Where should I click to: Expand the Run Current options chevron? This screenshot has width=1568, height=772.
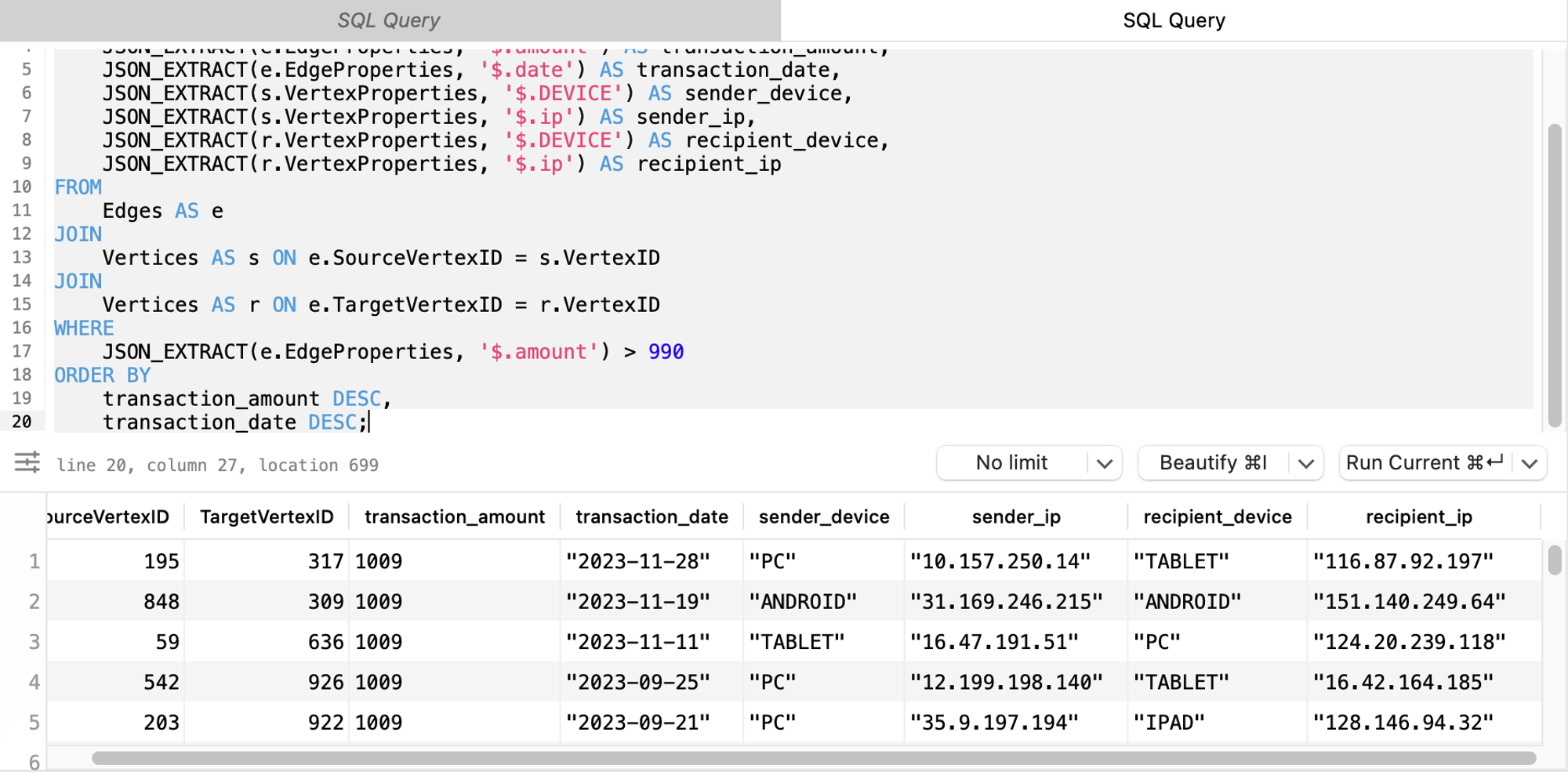(1530, 463)
